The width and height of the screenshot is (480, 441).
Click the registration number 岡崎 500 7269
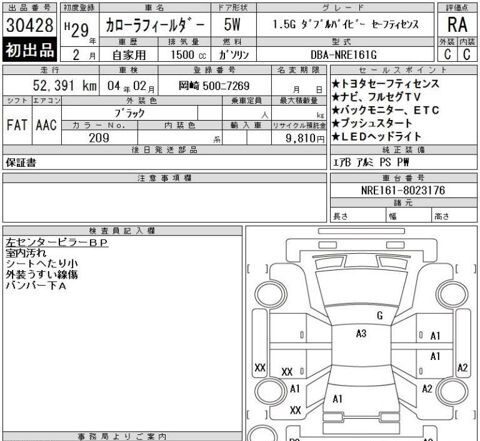(214, 86)
